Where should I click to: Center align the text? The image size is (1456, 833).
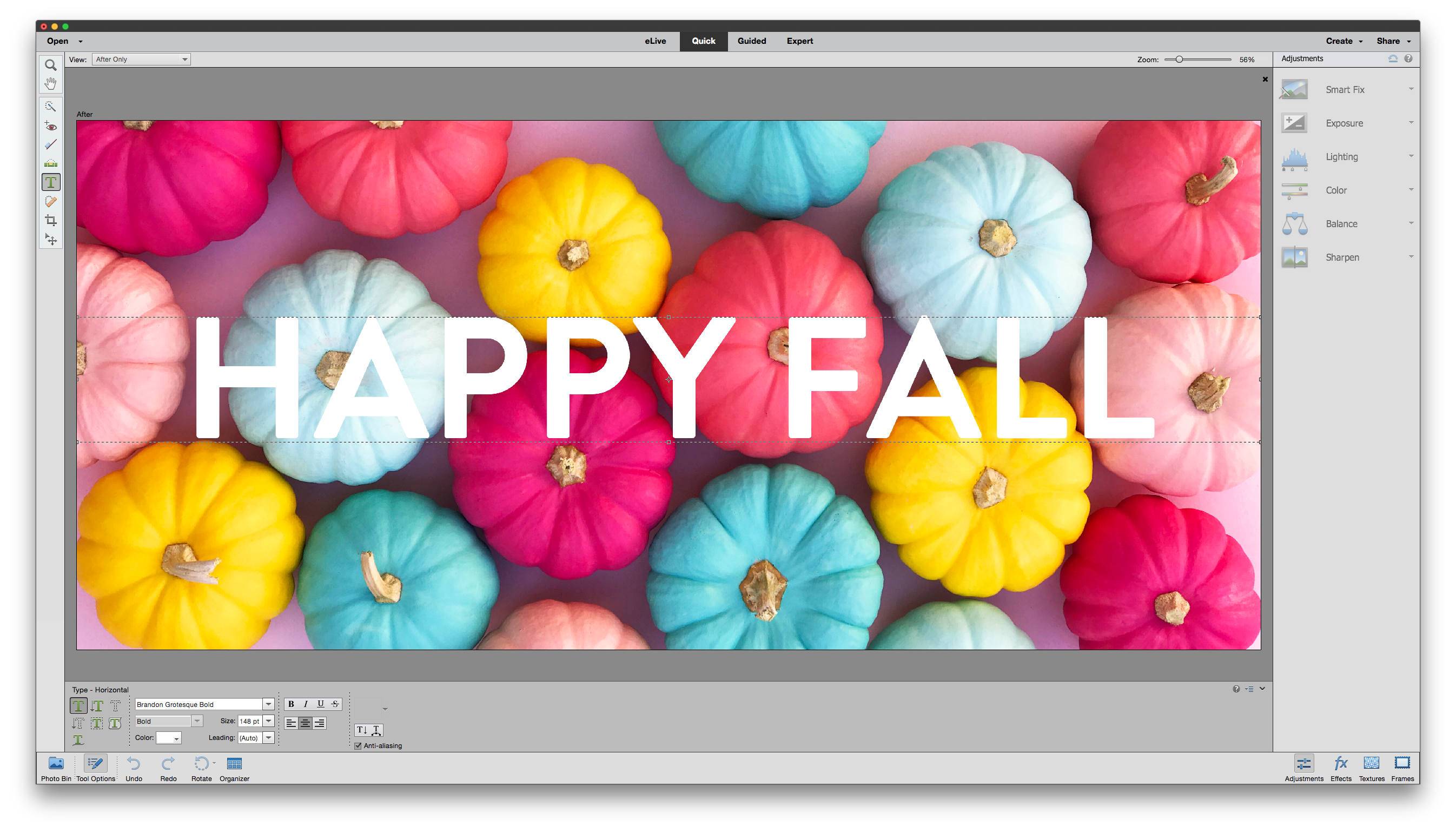(x=306, y=723)
